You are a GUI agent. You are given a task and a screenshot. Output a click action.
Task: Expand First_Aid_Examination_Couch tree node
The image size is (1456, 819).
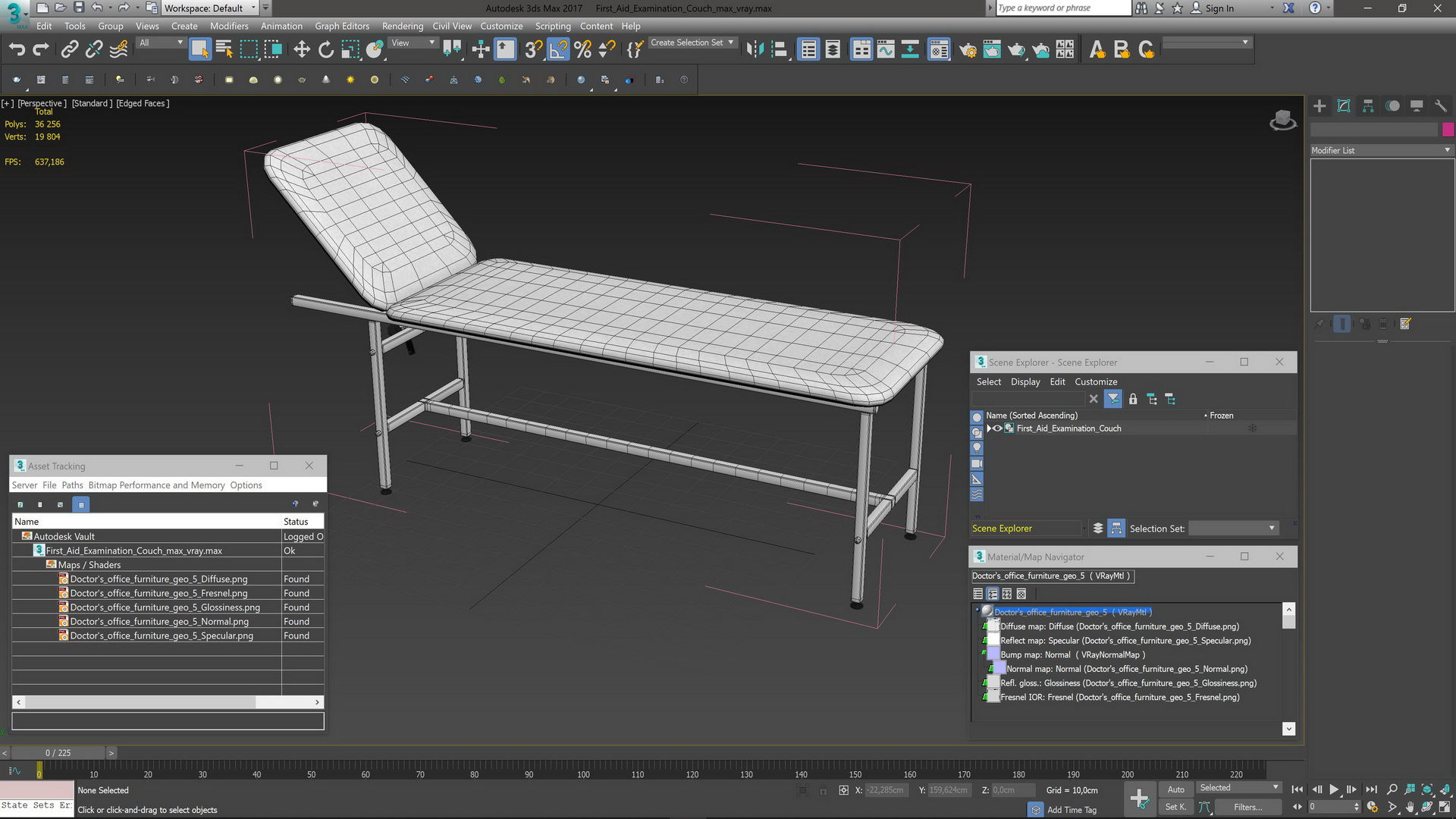click(x=989, y=428)
